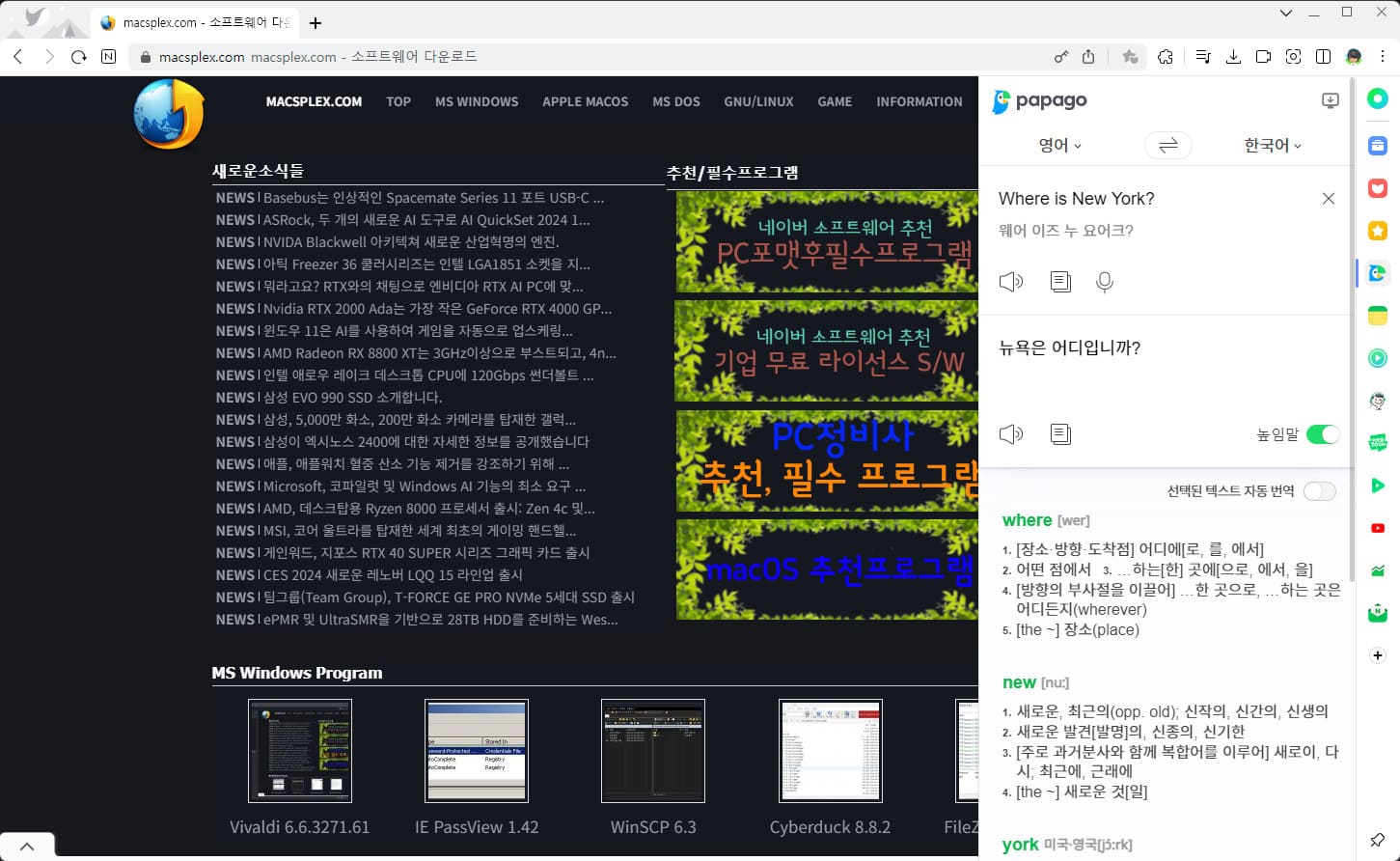Open the media playlist toolbar icon
Image resolution: width=1400 pixels, height=861 pixels.
click(1202, 57)
